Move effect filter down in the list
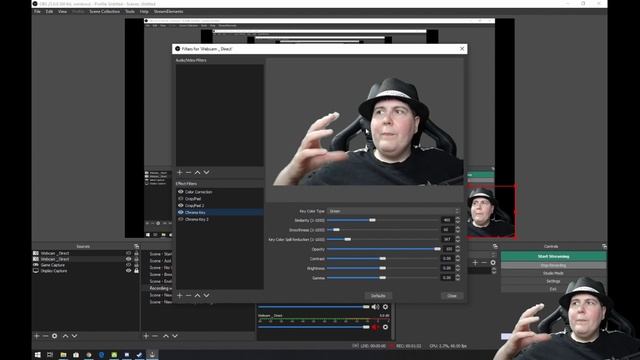This screenshot has height=360, width=640. (x=207, y=296)
